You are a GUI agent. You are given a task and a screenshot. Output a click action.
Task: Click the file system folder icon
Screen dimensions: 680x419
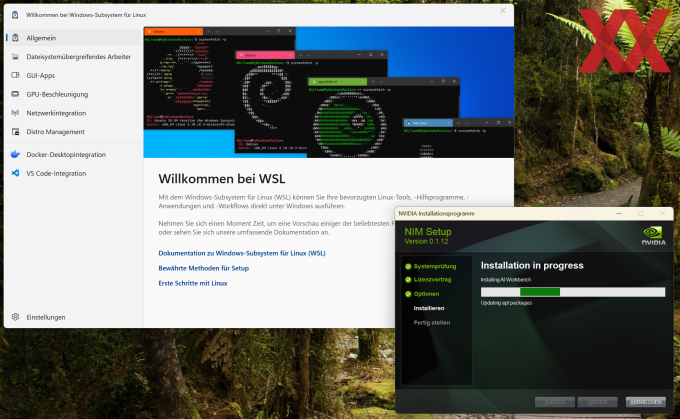coord(15,56)
